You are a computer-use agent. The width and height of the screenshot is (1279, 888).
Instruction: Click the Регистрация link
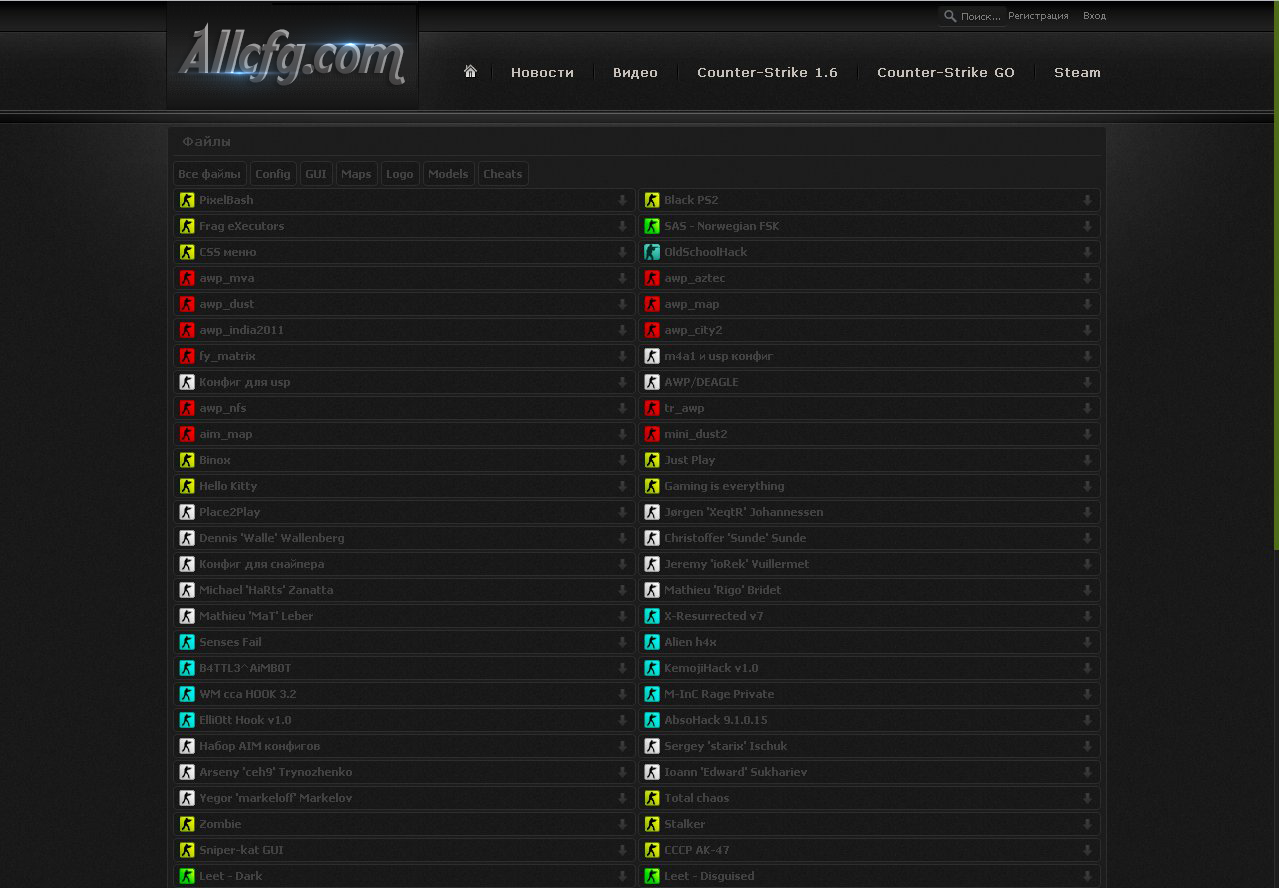click(1038, 16)
